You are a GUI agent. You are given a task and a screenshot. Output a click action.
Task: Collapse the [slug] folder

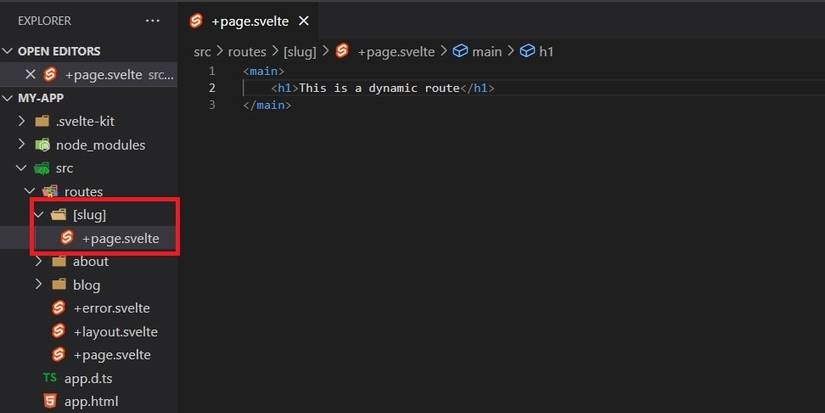point(39,215)
